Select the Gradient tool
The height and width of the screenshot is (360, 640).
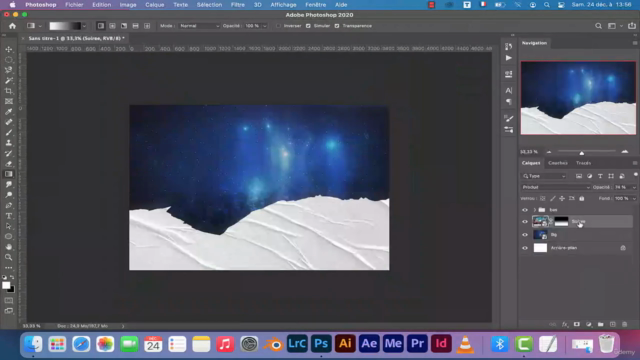9,174
